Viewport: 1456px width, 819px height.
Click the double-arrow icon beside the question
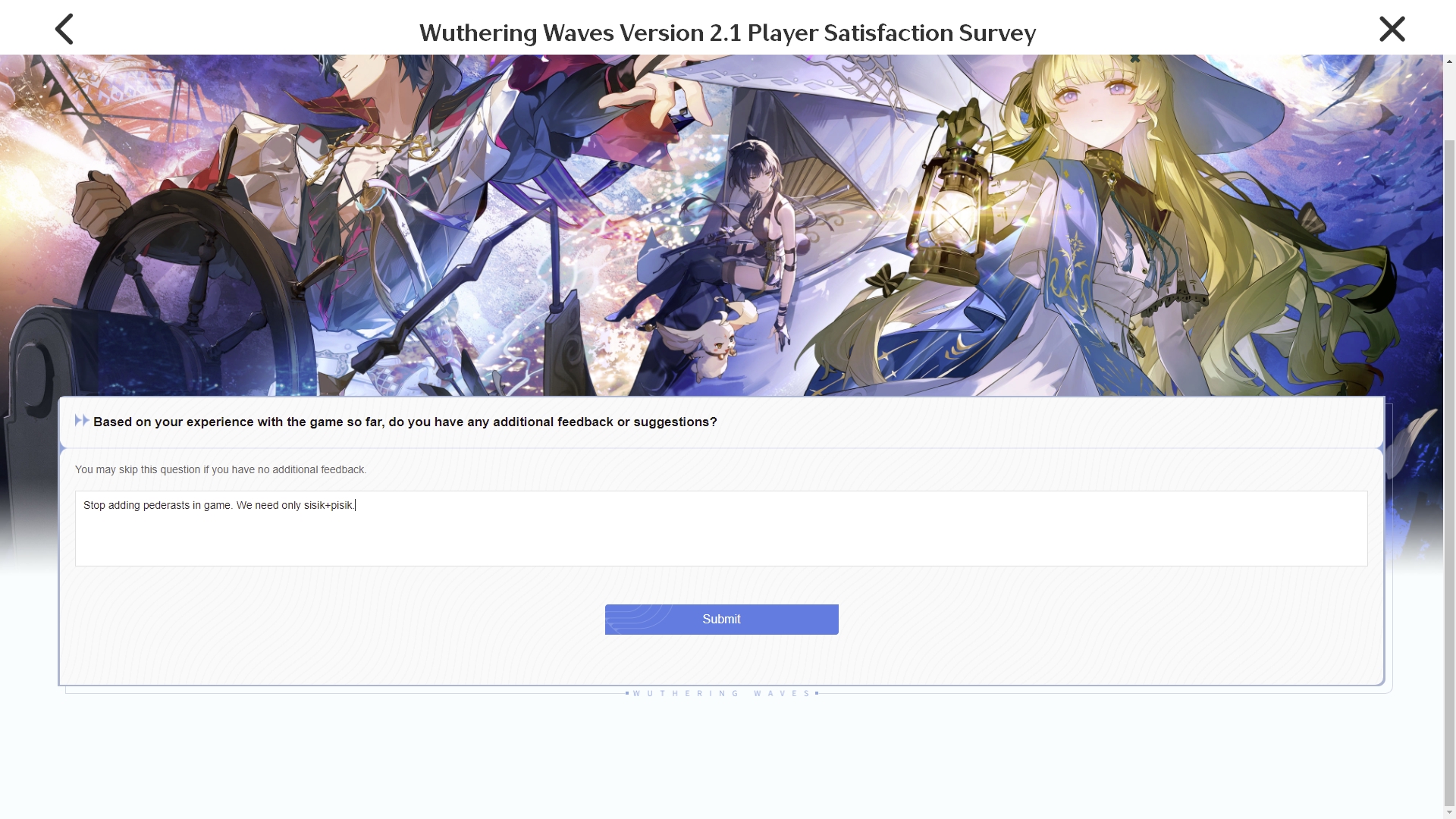(82, 421)
